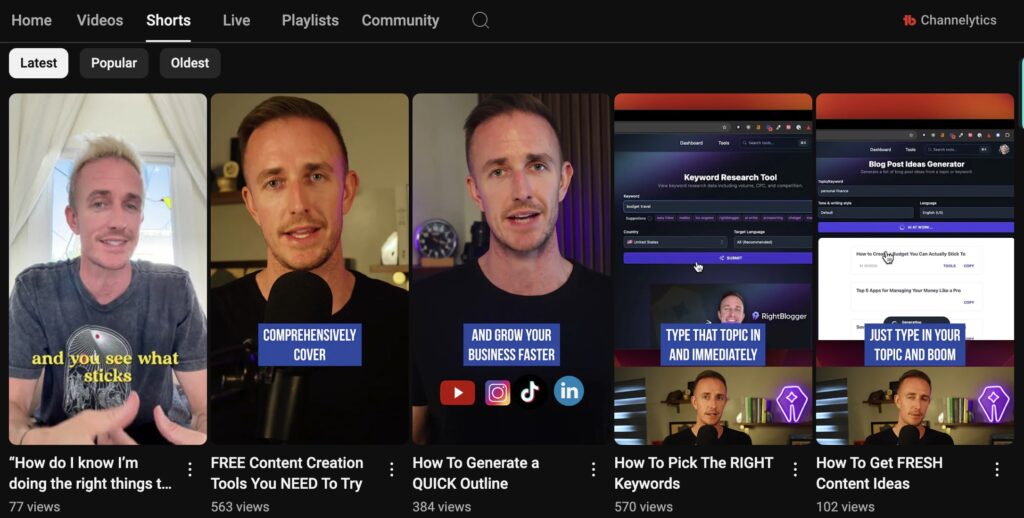Open menu for FRESH Content Ideas short

click(997, 469)
